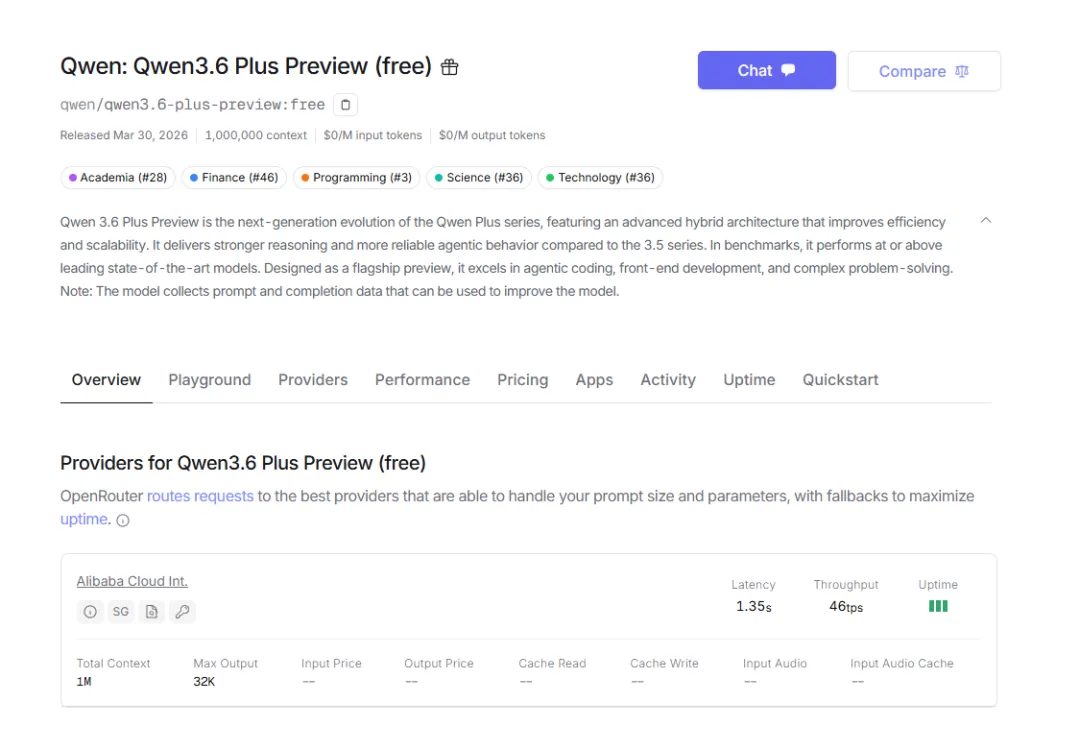The width and height of the screenshot is (1080, 751).
Task: Click the Academia (#28) category tag
Action: (118, 178)
